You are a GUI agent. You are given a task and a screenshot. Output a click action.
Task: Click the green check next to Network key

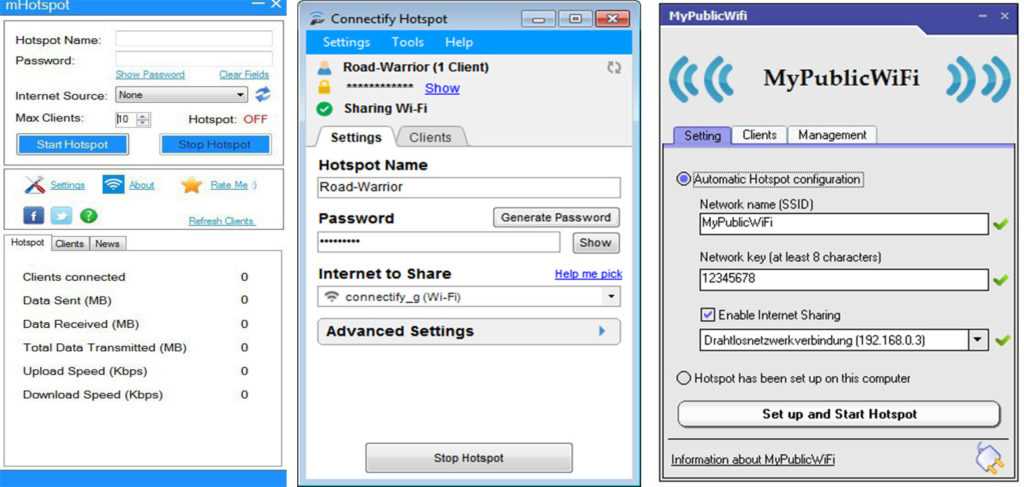click(1000, 281)
